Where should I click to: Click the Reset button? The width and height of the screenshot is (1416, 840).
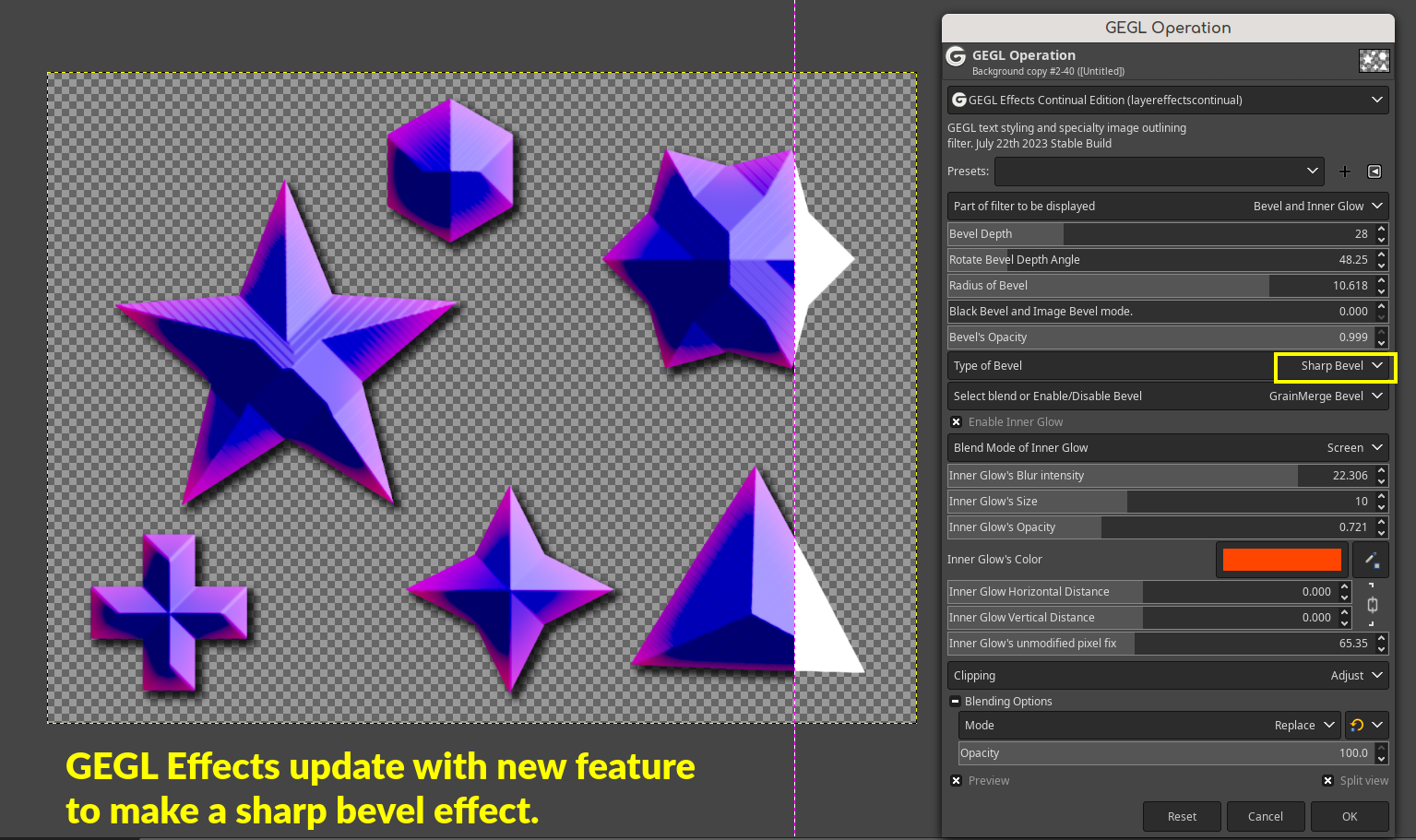(1182, 817)
